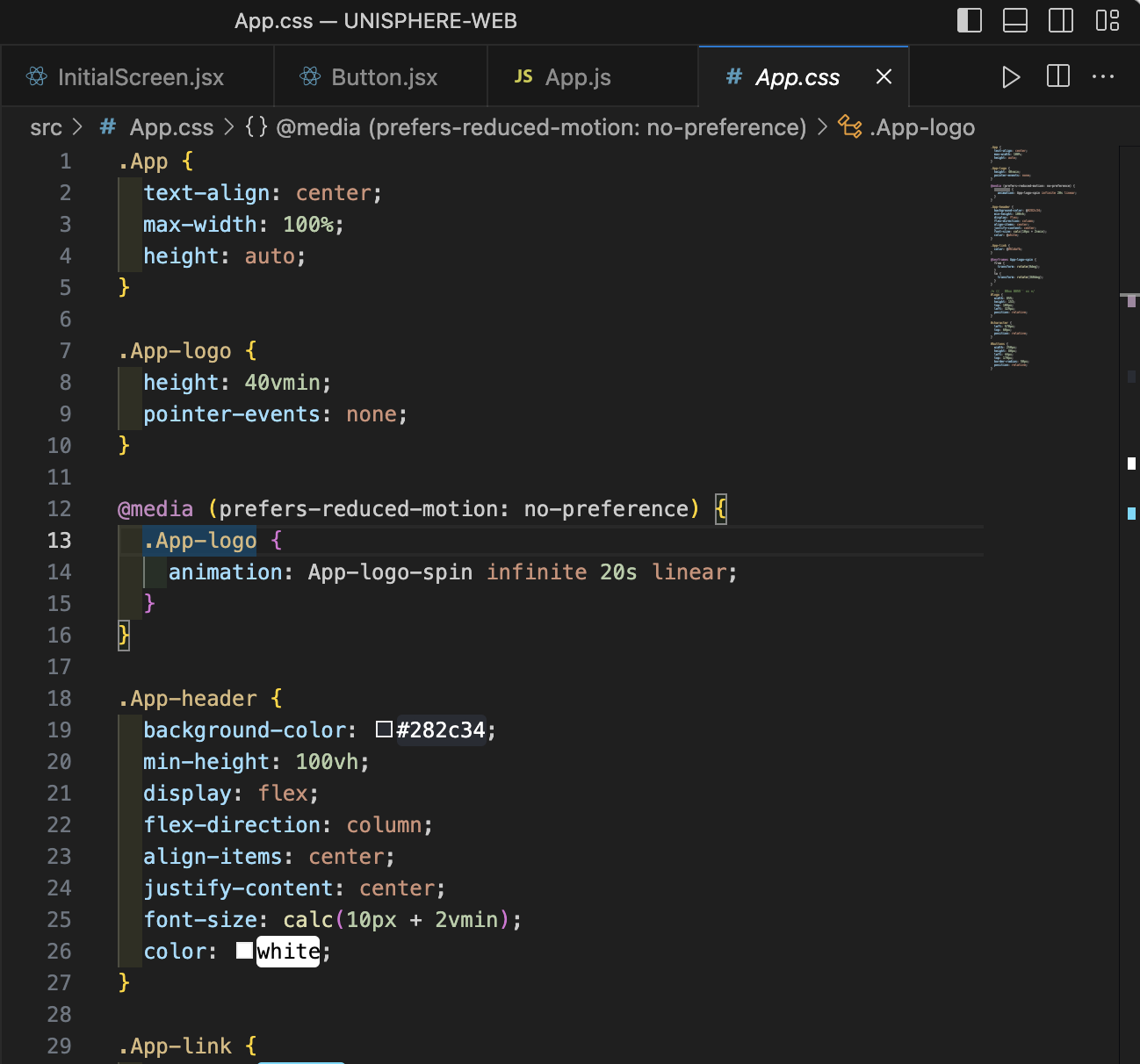The height and width of the screenshot is (1064, 1140).
Task: Open the src breadcrumb folder
Action: coord(46,127)
